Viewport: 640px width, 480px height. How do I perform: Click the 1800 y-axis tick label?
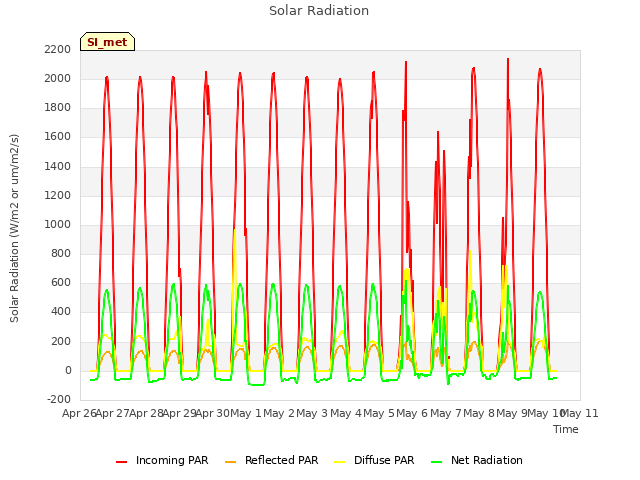click(x=58, y=108)
